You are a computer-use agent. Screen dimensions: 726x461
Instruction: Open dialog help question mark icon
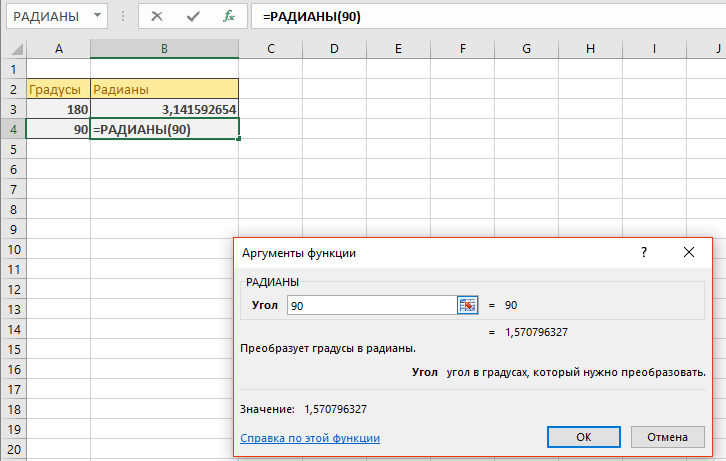[x=644, y=252]
